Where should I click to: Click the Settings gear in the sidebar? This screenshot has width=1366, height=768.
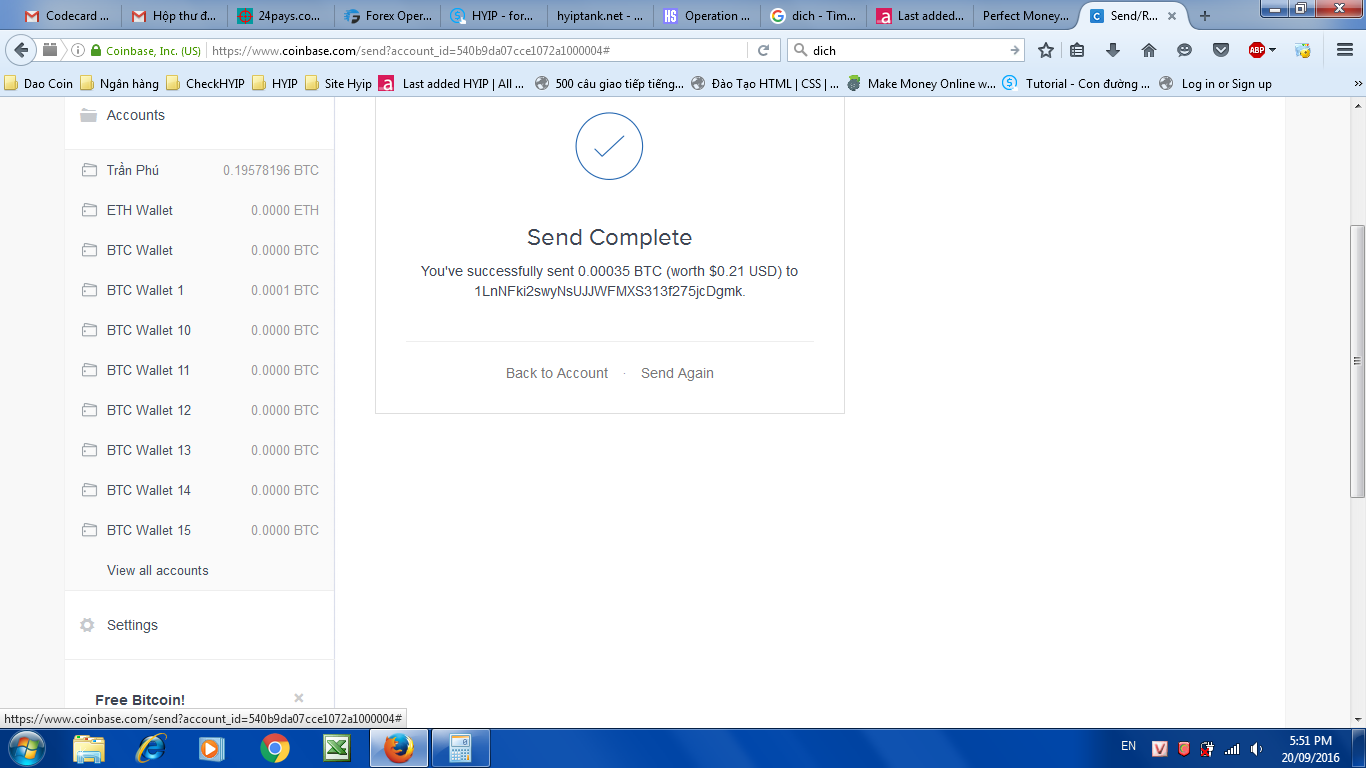[87, 625]
